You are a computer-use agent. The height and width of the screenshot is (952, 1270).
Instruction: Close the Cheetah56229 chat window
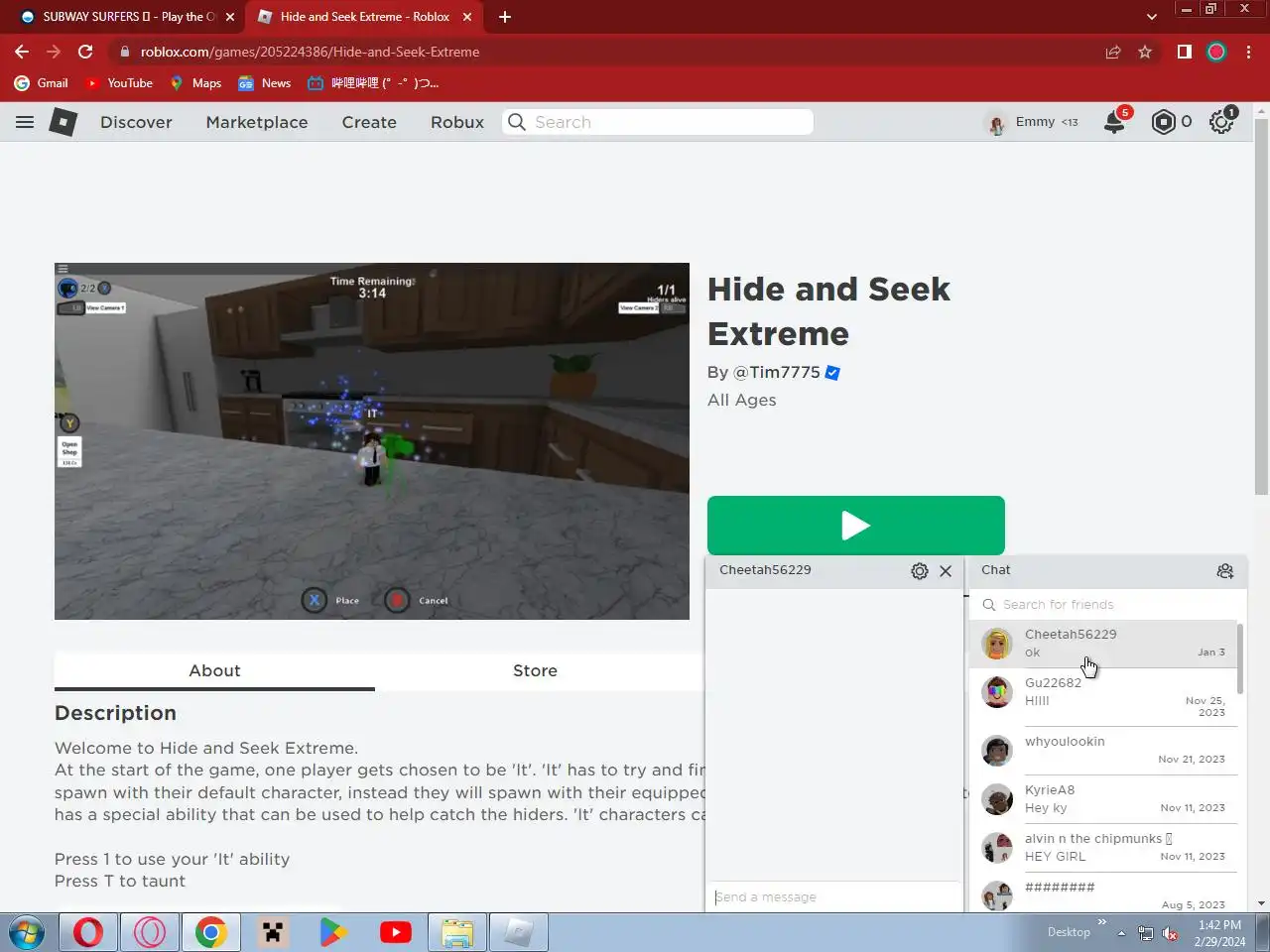pos(946,571)
